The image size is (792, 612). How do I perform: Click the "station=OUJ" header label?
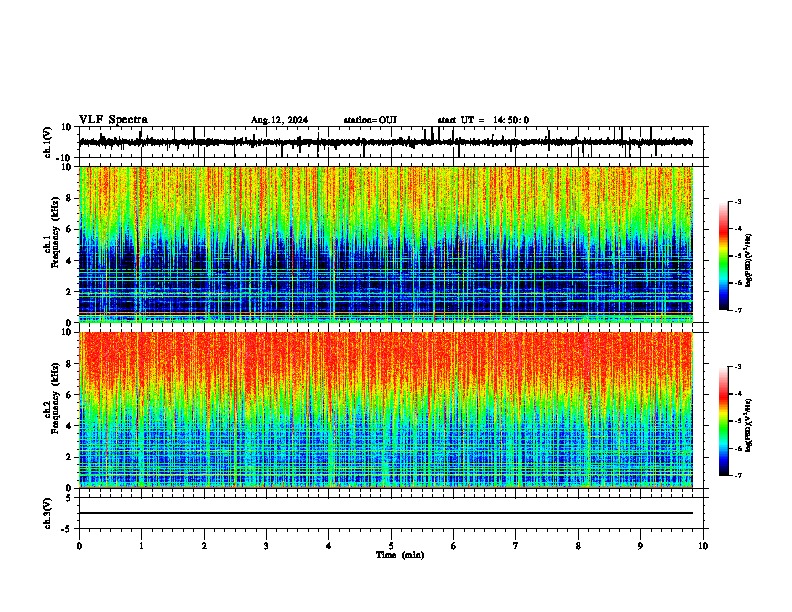[x=370, y=120]
